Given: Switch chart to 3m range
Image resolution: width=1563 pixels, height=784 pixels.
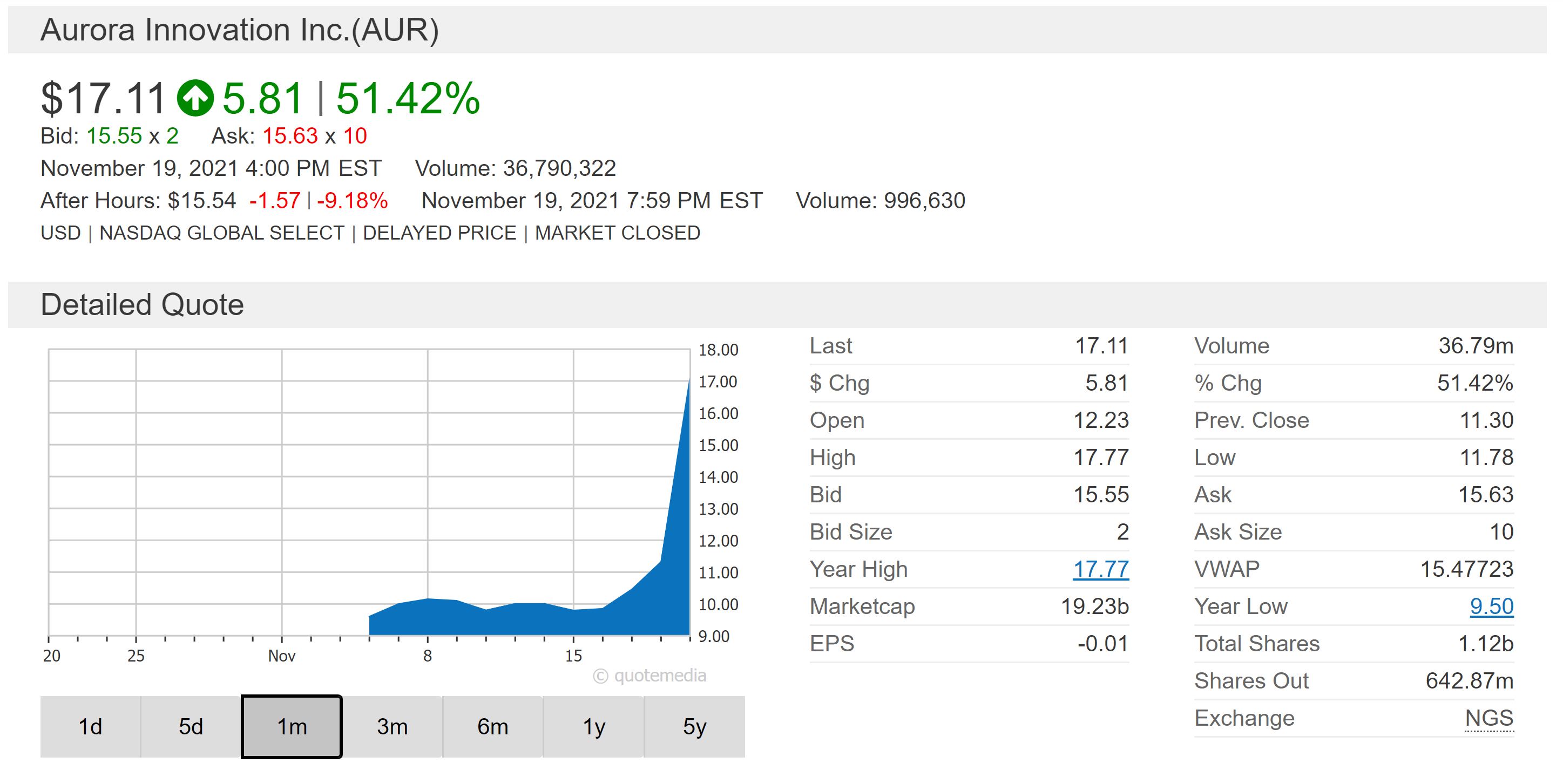Looking at the screenshot, I should coord(392,726).
